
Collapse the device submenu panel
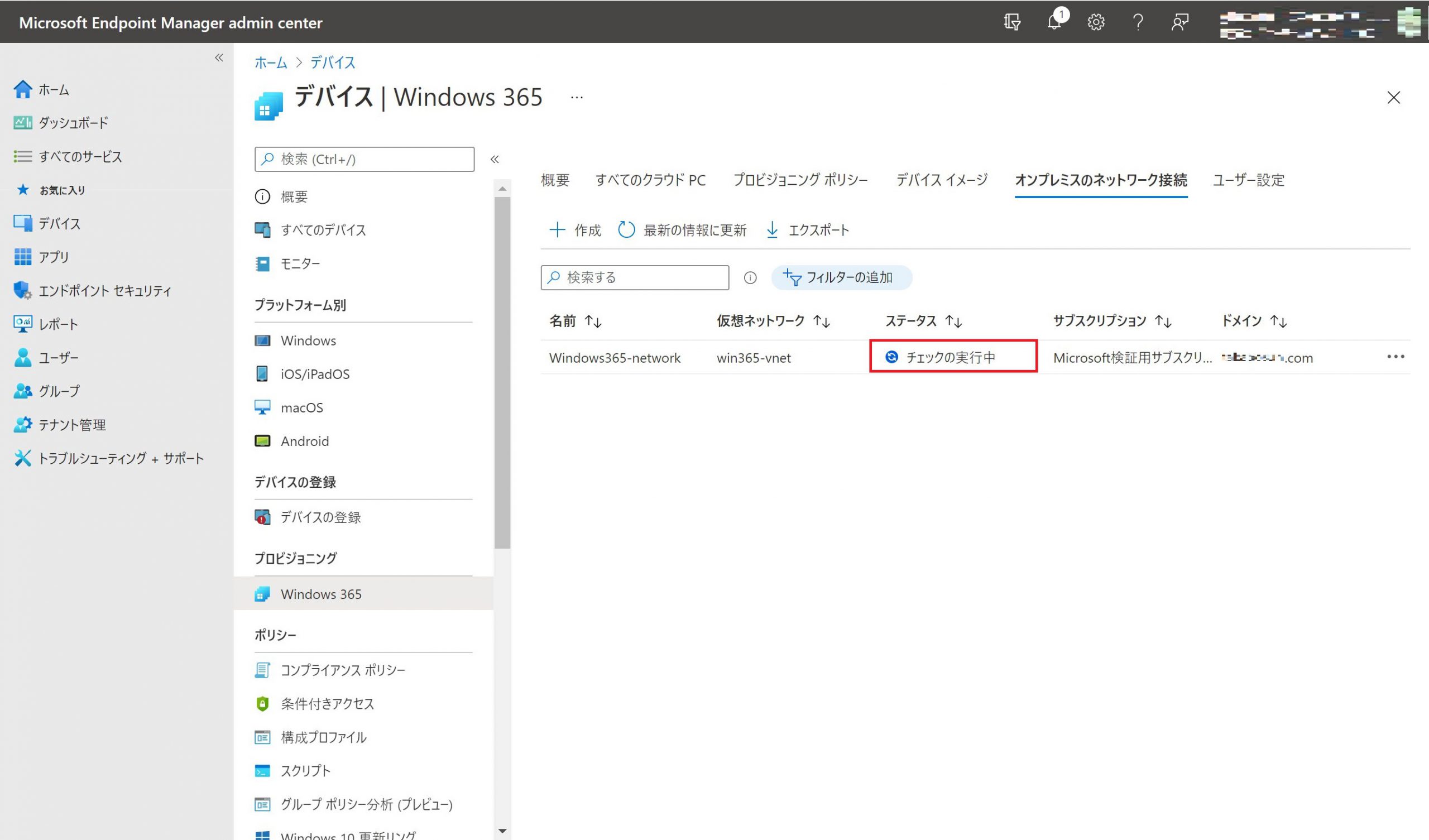tap(495, 160)
